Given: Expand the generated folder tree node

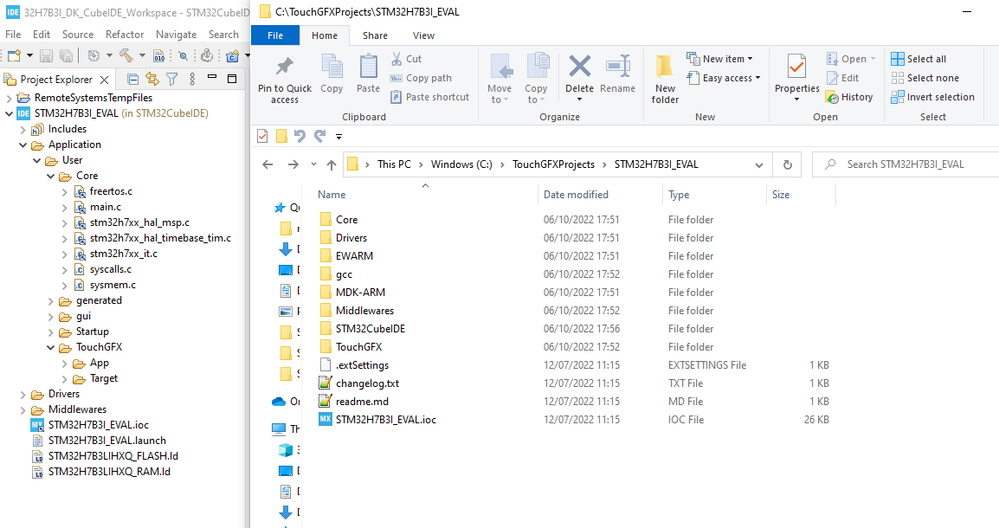Looking at the screenshot, I should tap(51, 301).
